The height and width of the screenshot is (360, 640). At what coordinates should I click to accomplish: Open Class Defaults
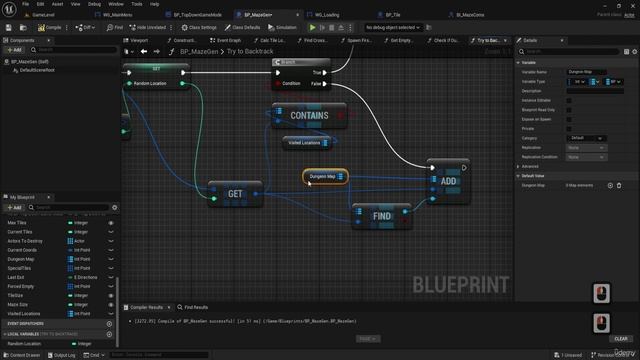[x=242, y=27]
